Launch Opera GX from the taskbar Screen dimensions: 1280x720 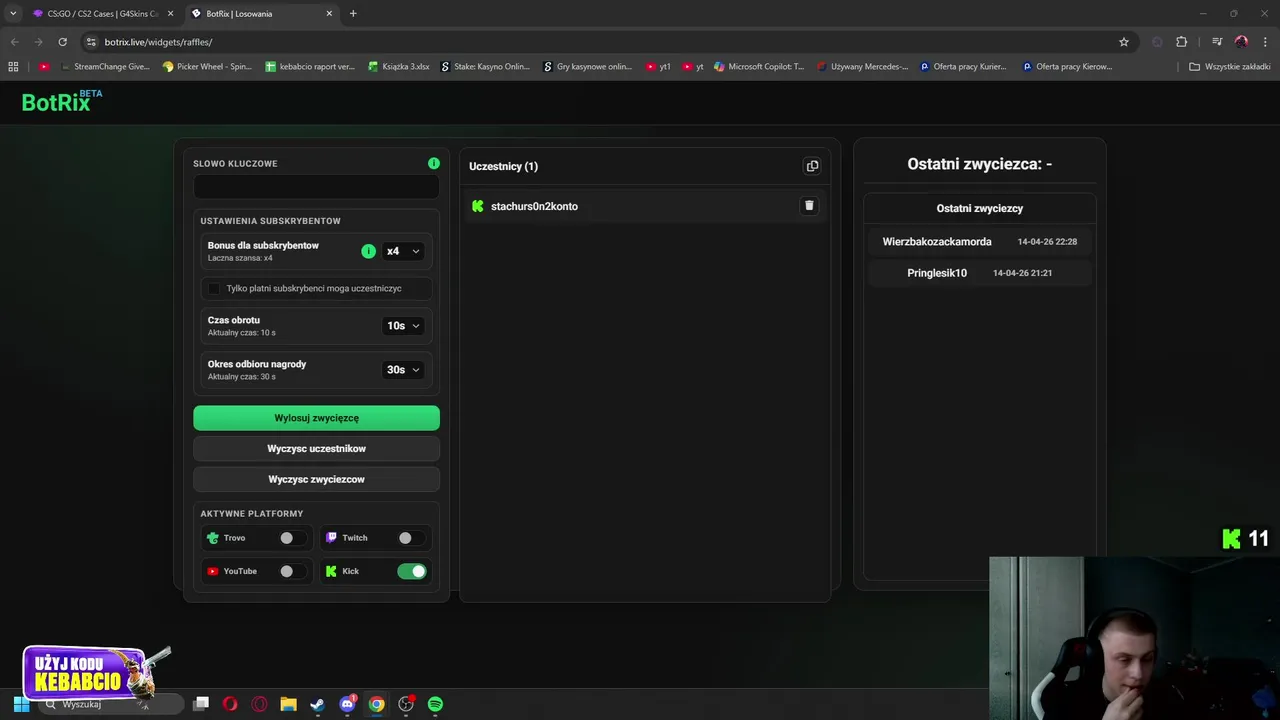coord(260,704)
